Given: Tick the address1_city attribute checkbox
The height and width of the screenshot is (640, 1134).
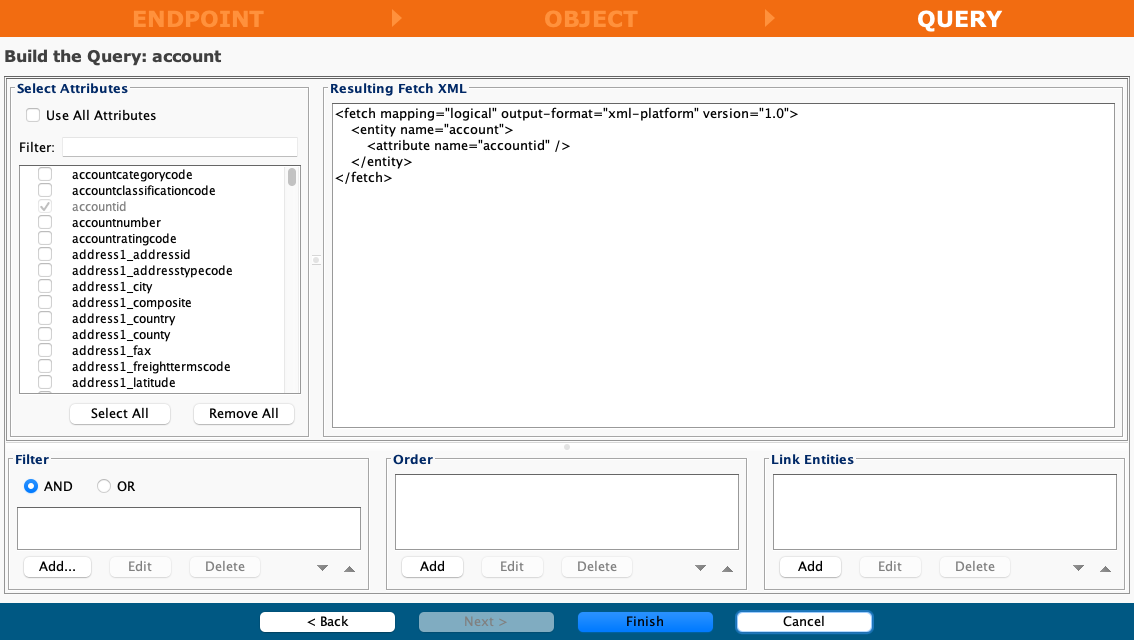Looking at the screenshot, I should coord(45,286).
